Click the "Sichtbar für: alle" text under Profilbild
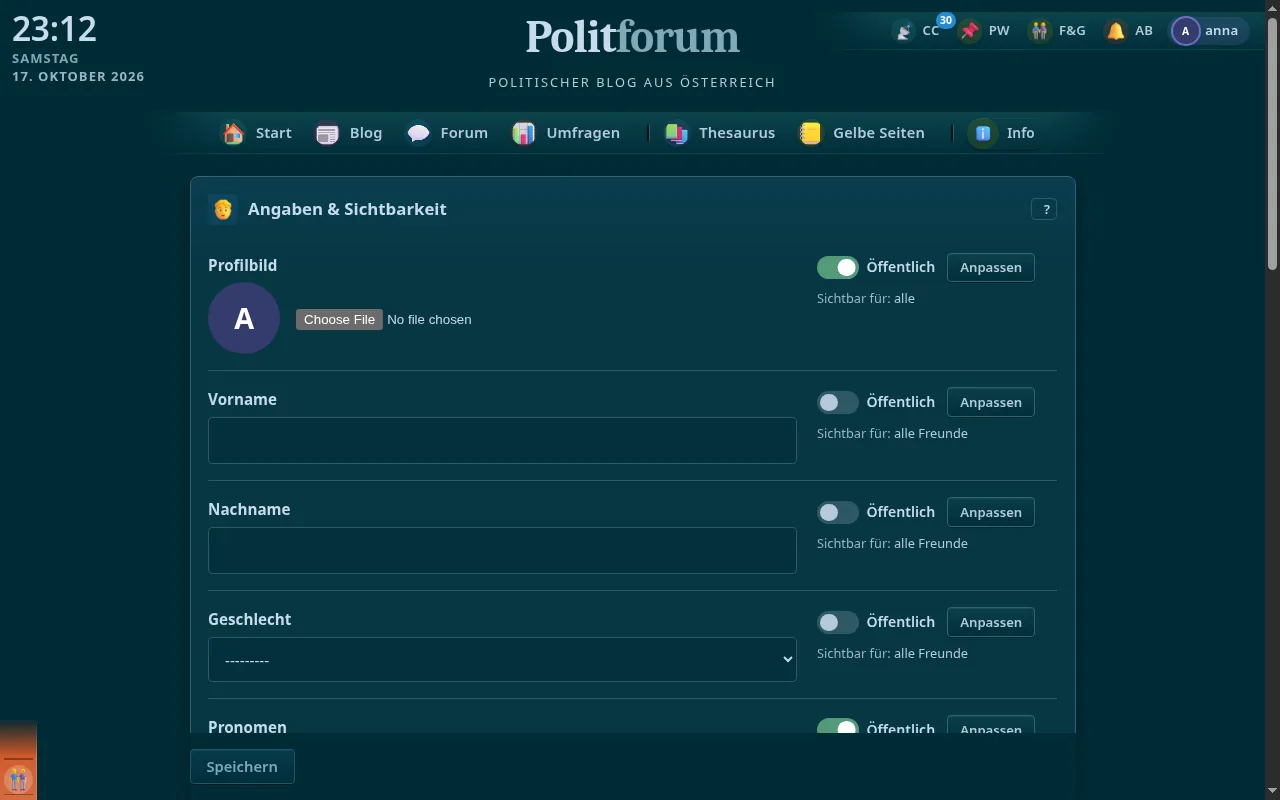Image resolution: width=1280 pixels, height=800 pixels. pyautogui.click(x=866, y=298)
